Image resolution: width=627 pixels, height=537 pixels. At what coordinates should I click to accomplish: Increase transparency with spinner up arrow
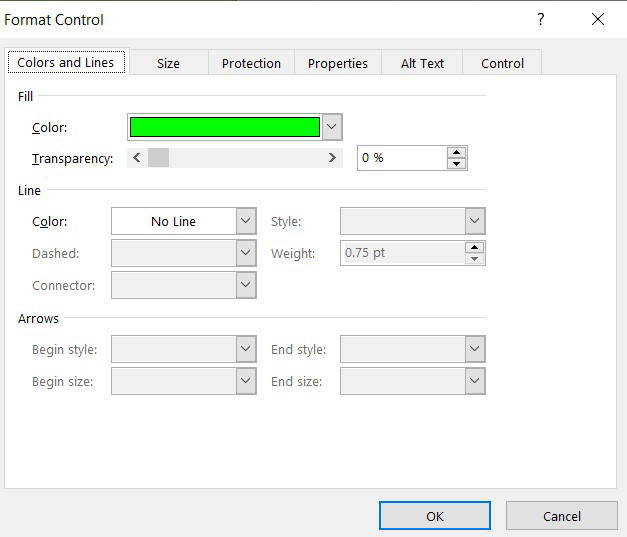point(457,153)
